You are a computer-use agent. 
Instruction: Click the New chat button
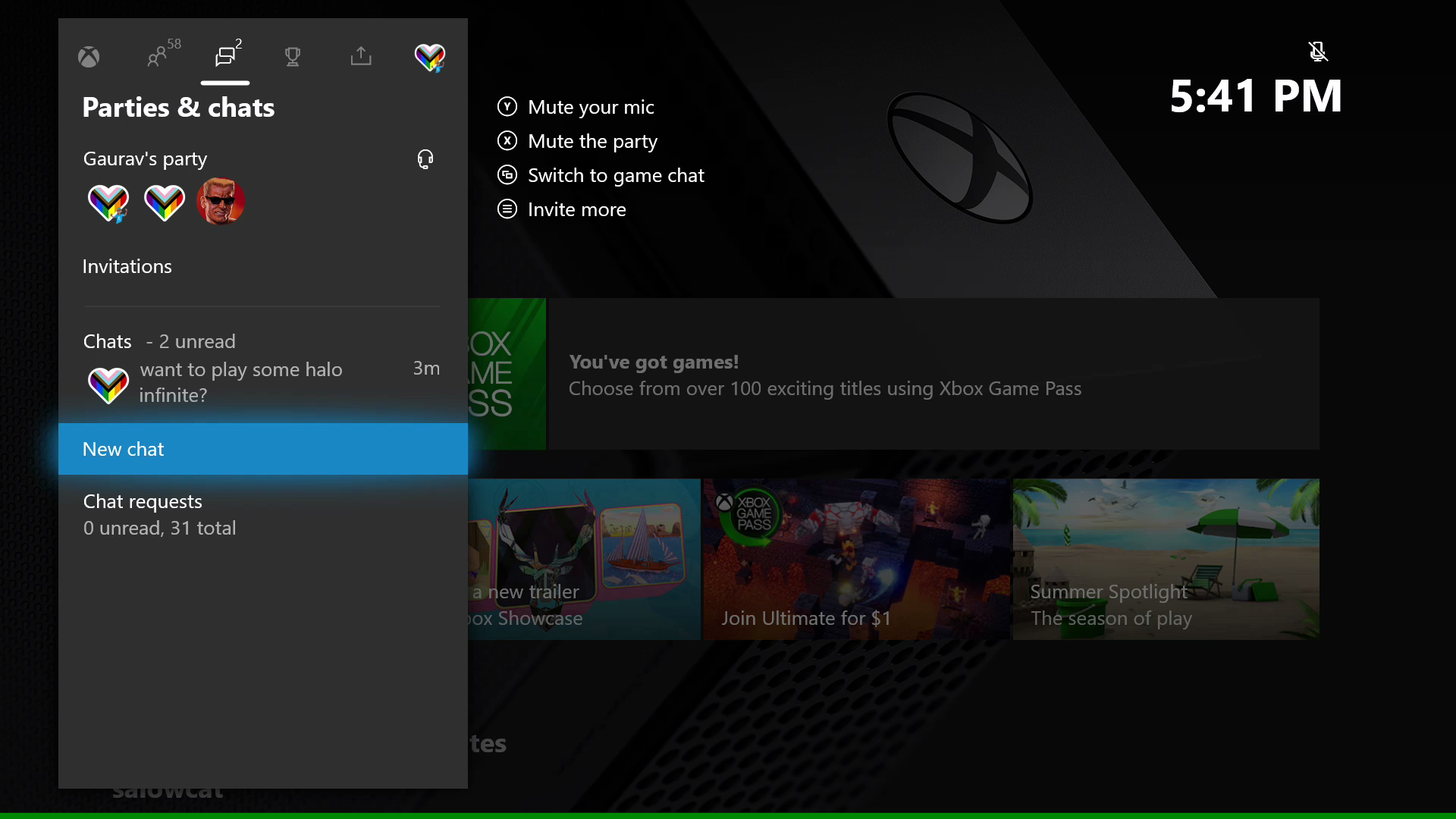pyautogui.click(x=263, y=448)
